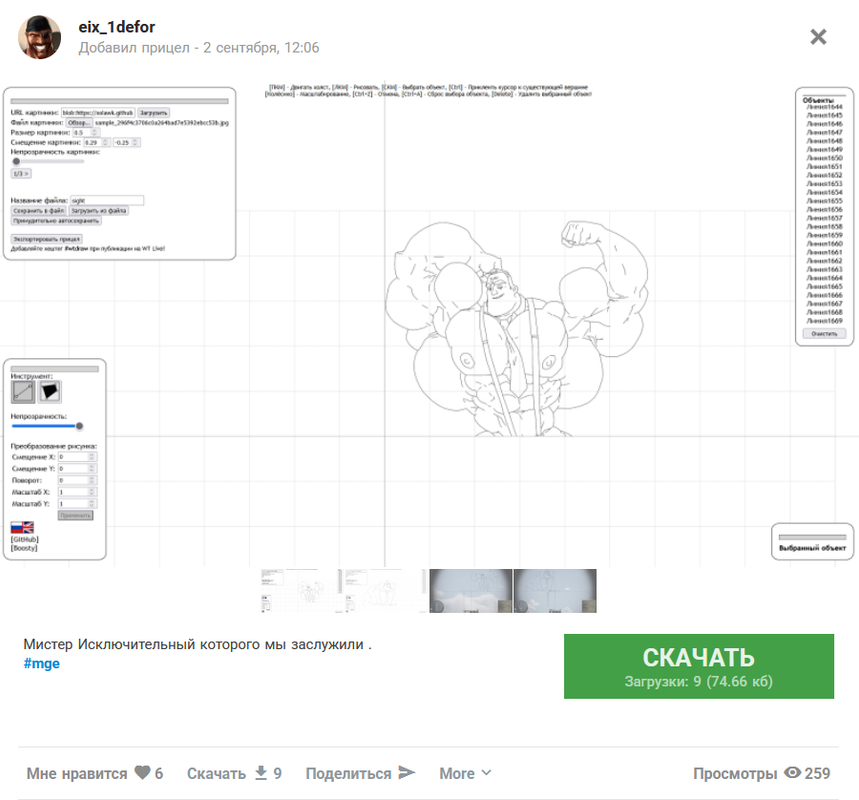859x800 pixels.
Task: Click the Загрузить из файла button
Action: (x=99, y=210)
